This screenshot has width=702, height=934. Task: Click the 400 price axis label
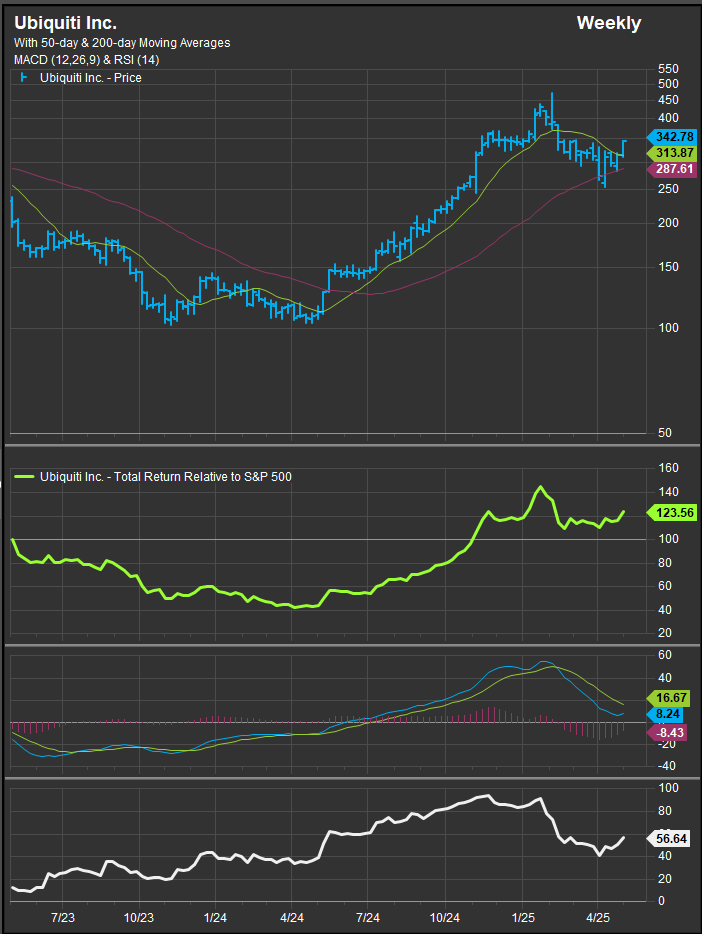(668, 118)
